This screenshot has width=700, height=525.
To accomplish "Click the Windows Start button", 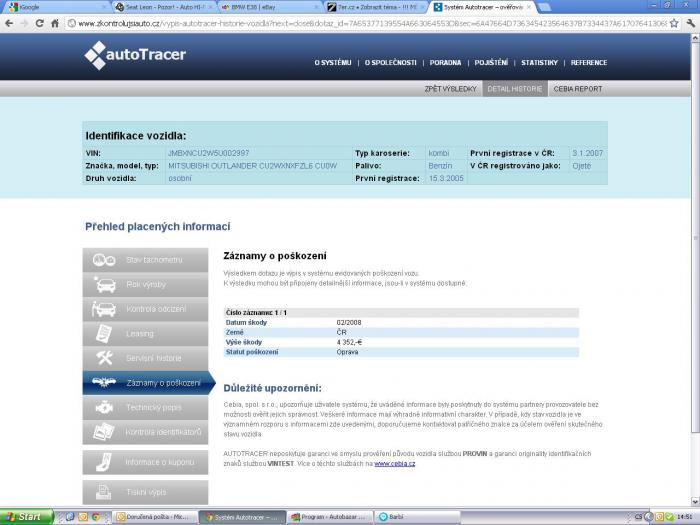I will coord(24,517).
